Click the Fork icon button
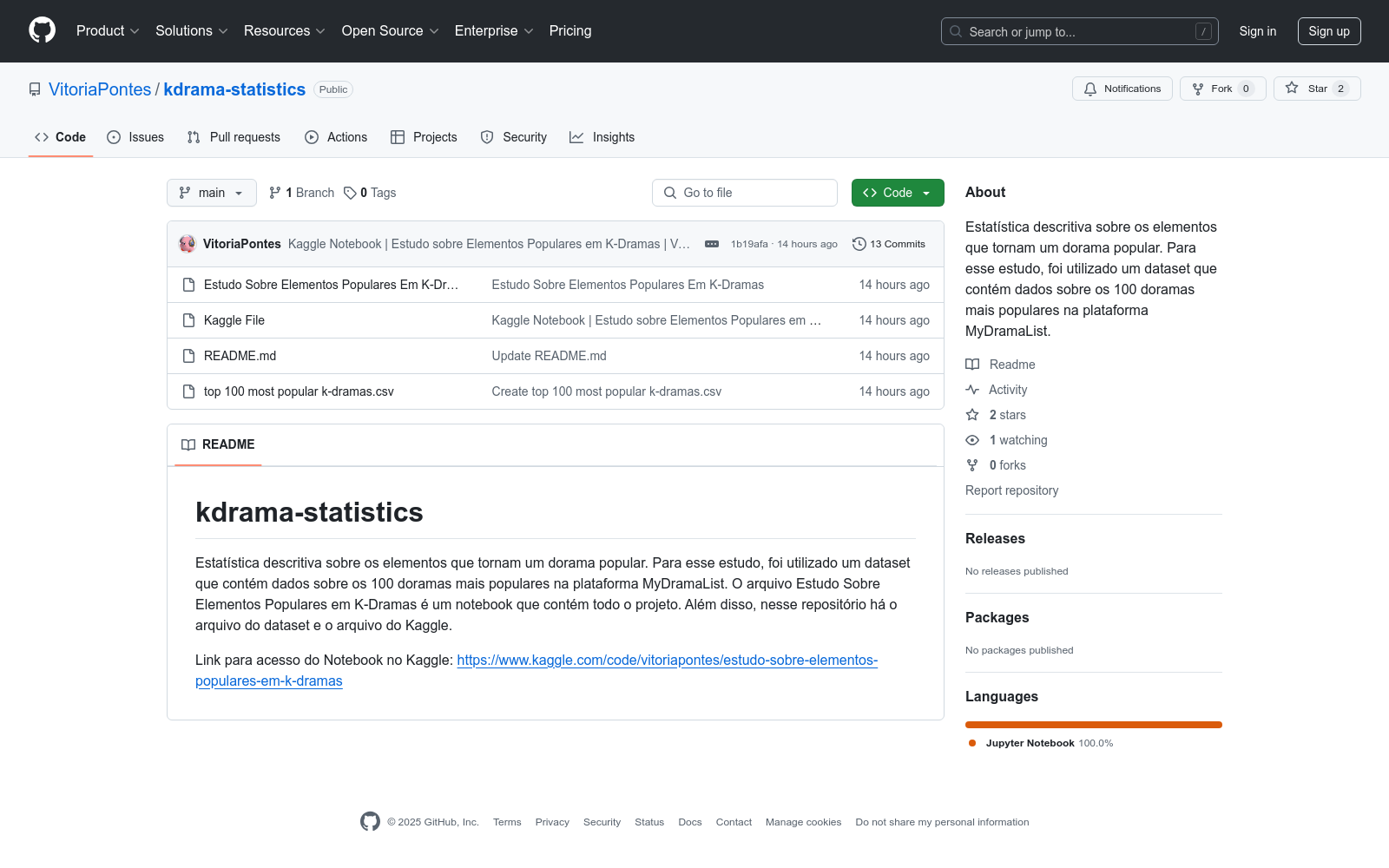 tap(1198, 89)
